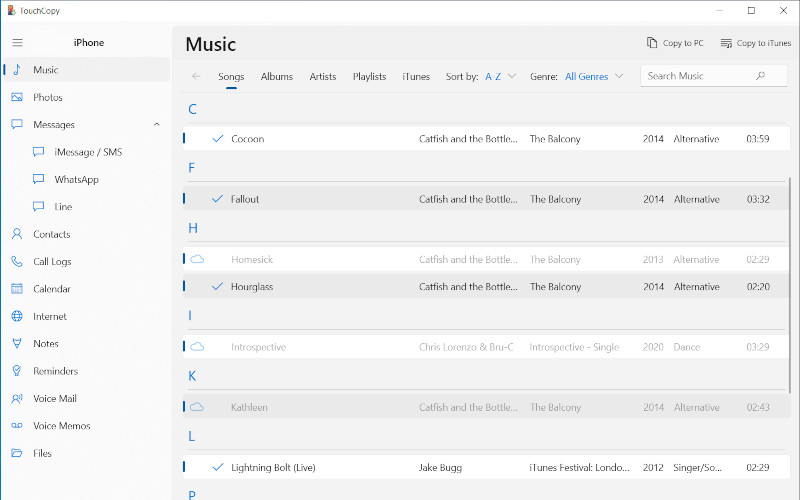This screenshot has height=500, width=800.
Task: Click the Music note icon in sidebar
Action: (17, 70)
